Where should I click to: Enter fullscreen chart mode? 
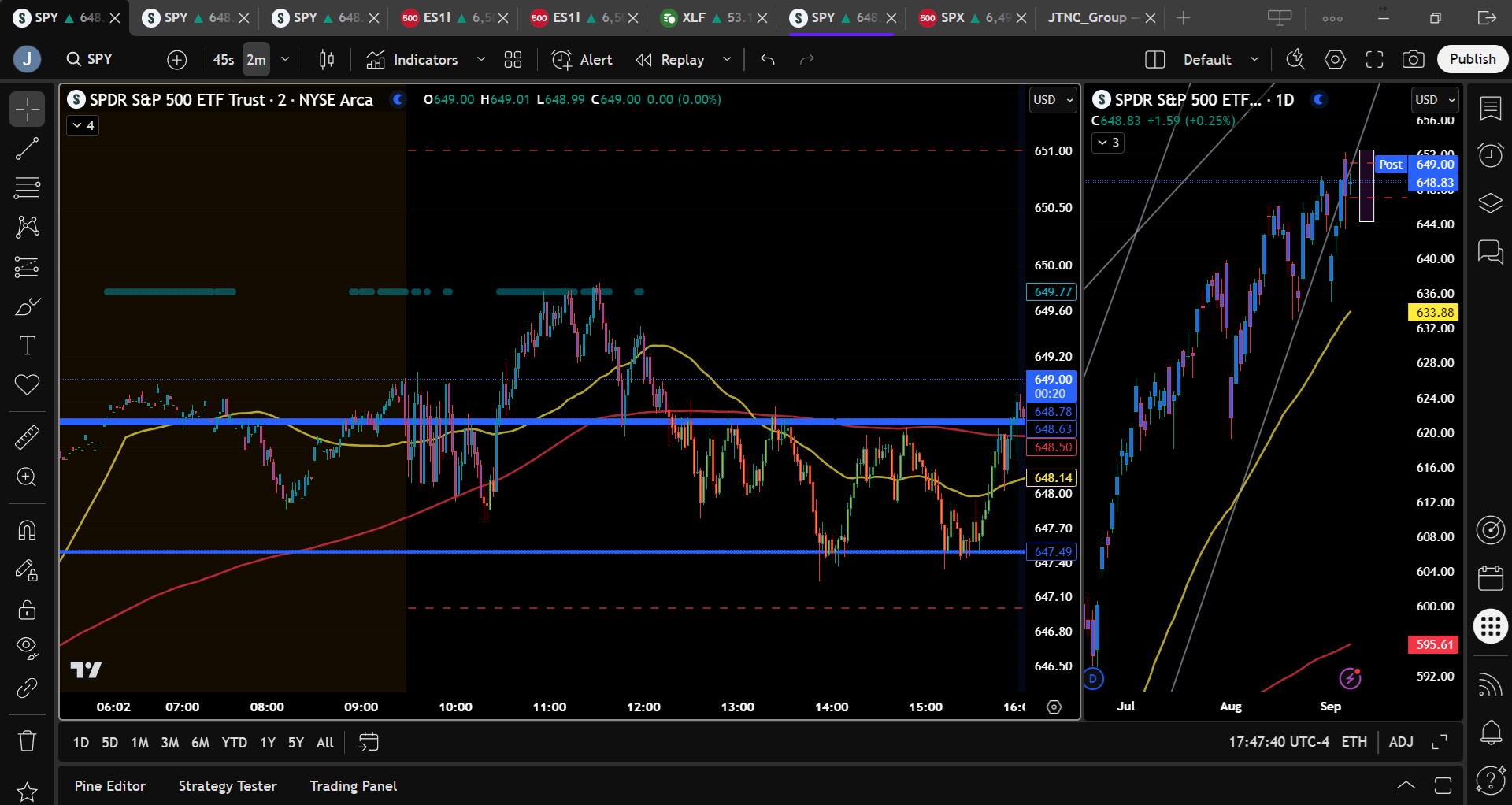pos(1375,59)
